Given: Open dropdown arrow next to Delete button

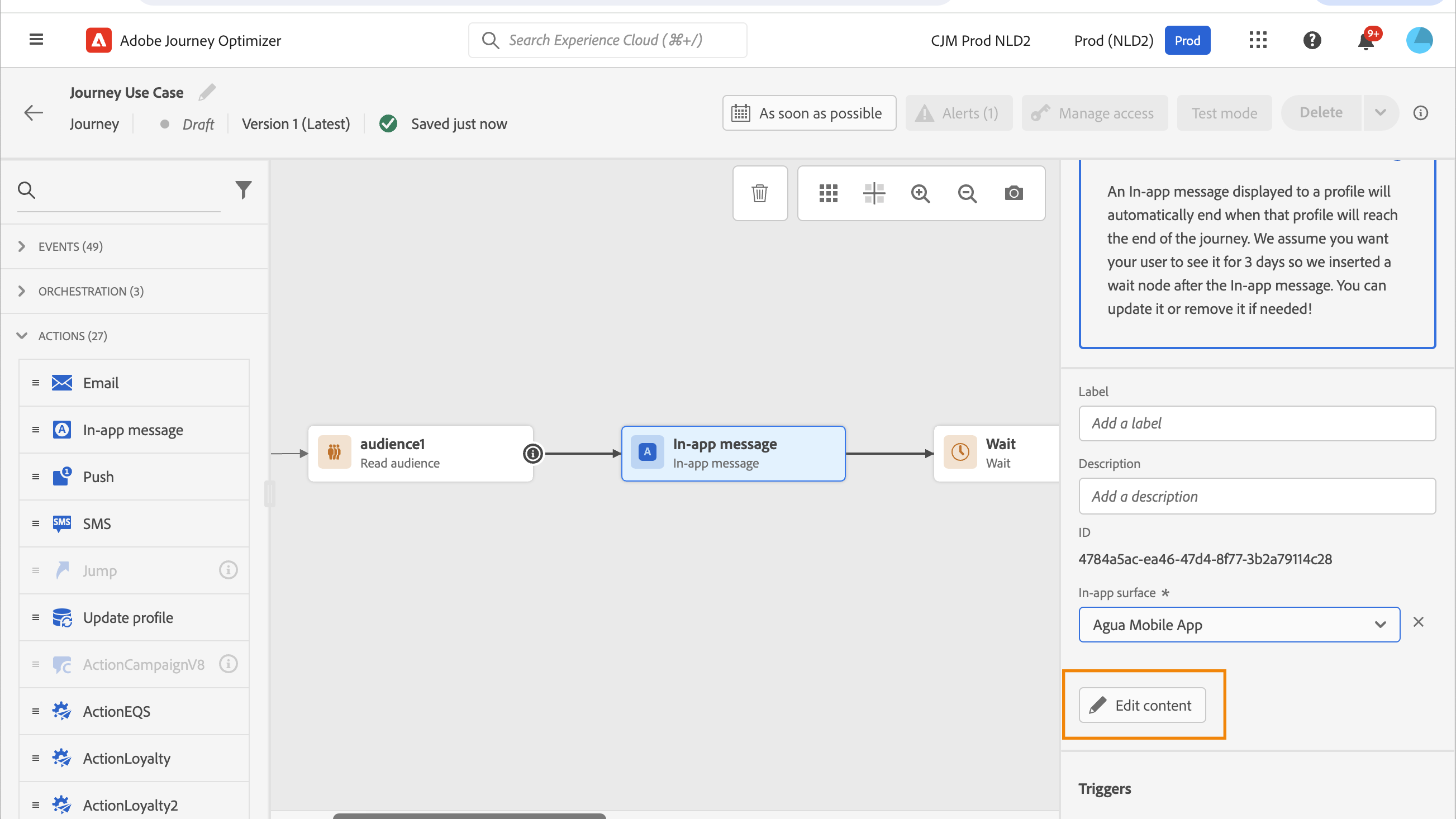Looking at the screenshot, I should (x=1380, y=112).
